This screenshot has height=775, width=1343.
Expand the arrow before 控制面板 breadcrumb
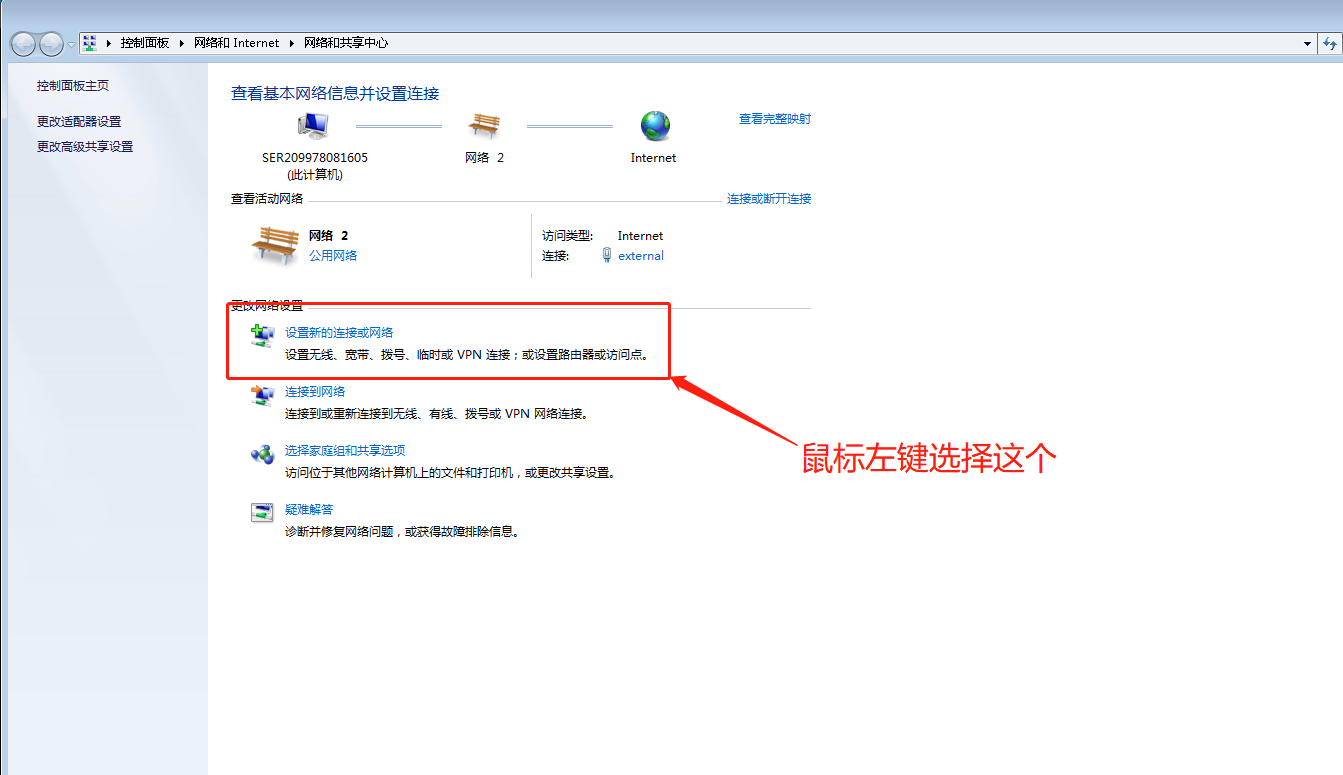point(108,43)
